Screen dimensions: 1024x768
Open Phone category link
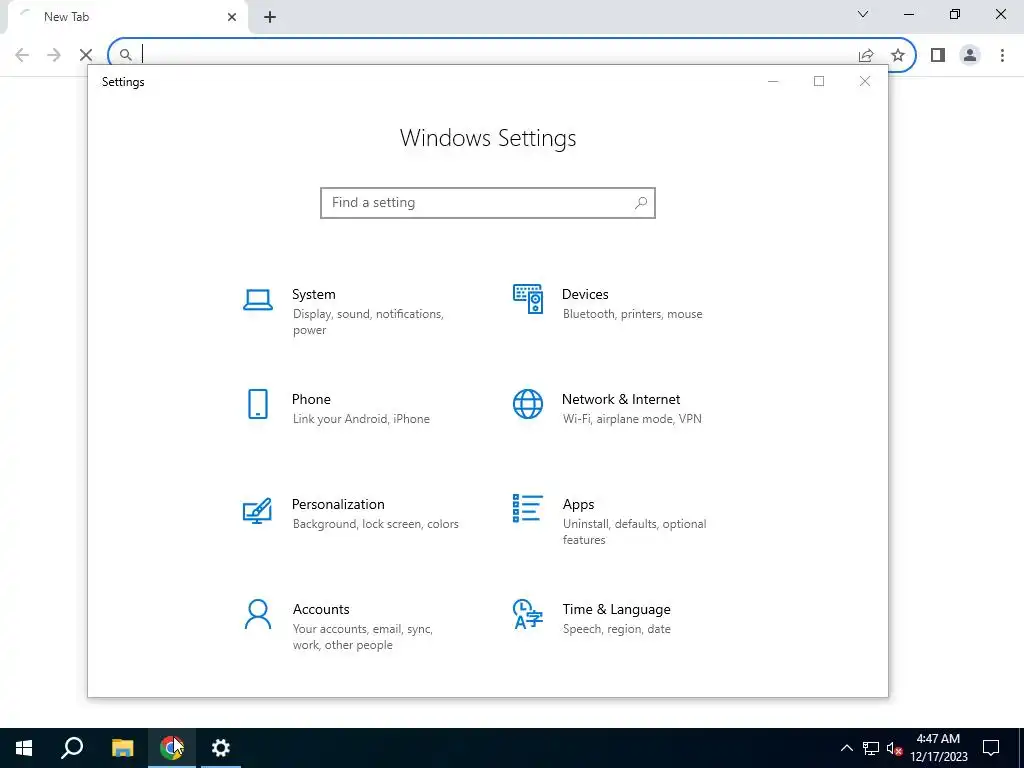(311, 400)
